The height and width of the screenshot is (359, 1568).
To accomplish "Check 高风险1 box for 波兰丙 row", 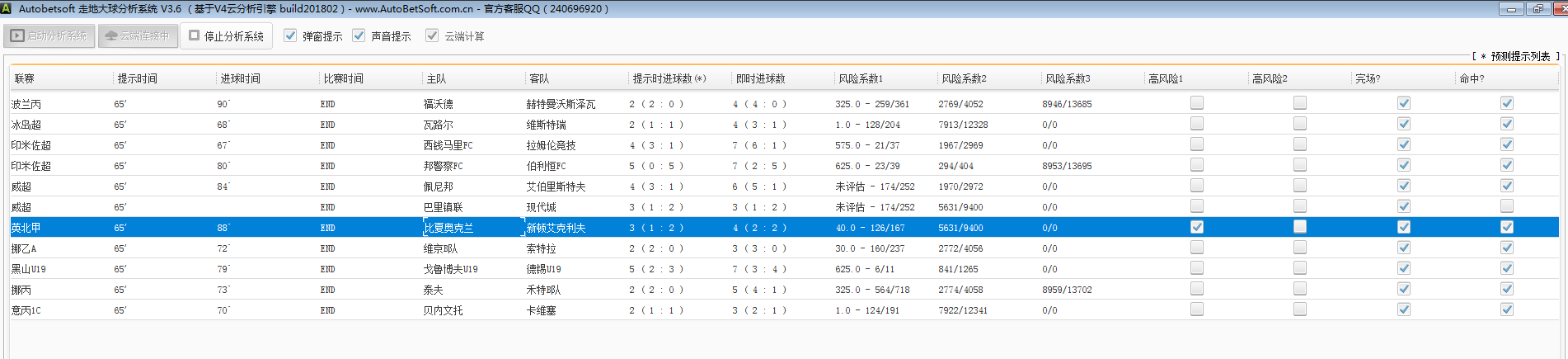I will point(1197,103).
